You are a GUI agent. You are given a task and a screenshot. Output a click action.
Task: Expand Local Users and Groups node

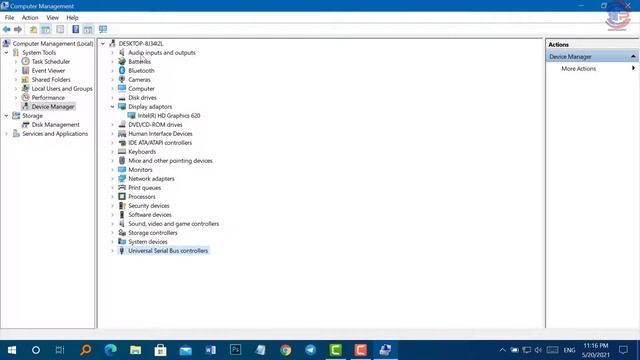tap(16, 88)
